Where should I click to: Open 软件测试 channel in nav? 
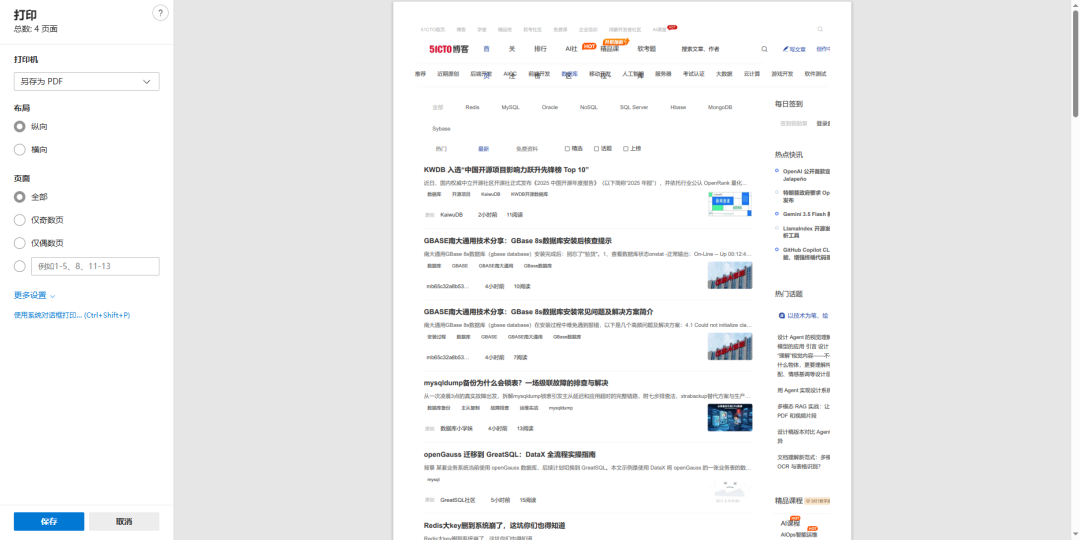click(x=816, y=74)
